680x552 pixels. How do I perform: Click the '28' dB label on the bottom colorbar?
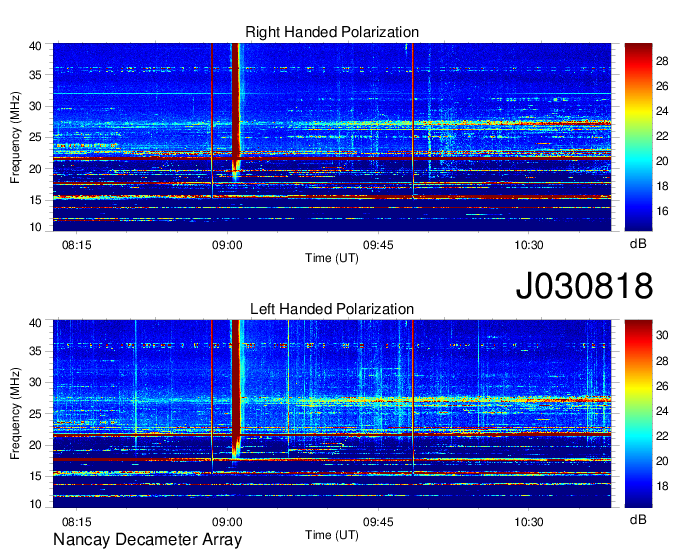tap(662, 361)
